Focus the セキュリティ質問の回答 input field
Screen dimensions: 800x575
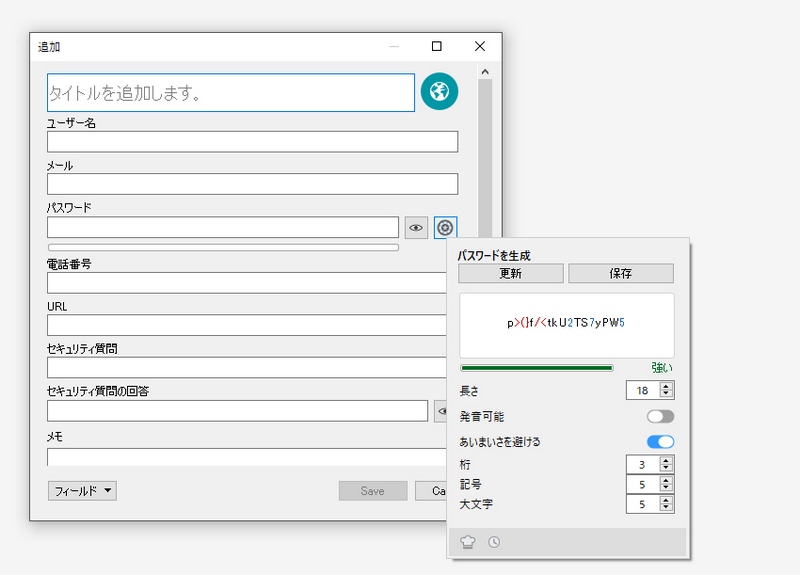tap(237, 411)
